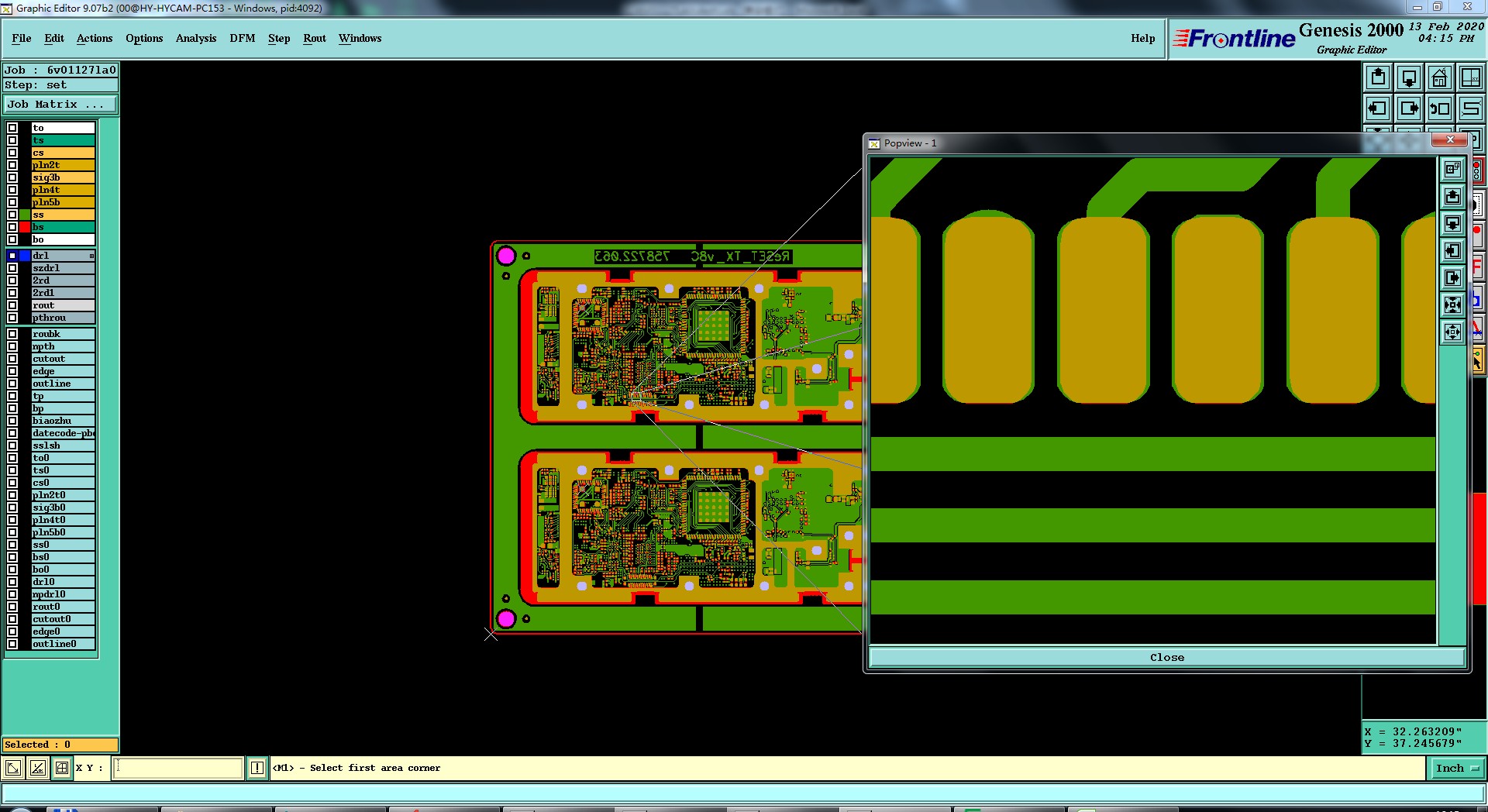Click the pan left icon in main toolbar
The width and height of the screenshot is (1488, 812).
pyautogui.click(x=1378, y=108)
